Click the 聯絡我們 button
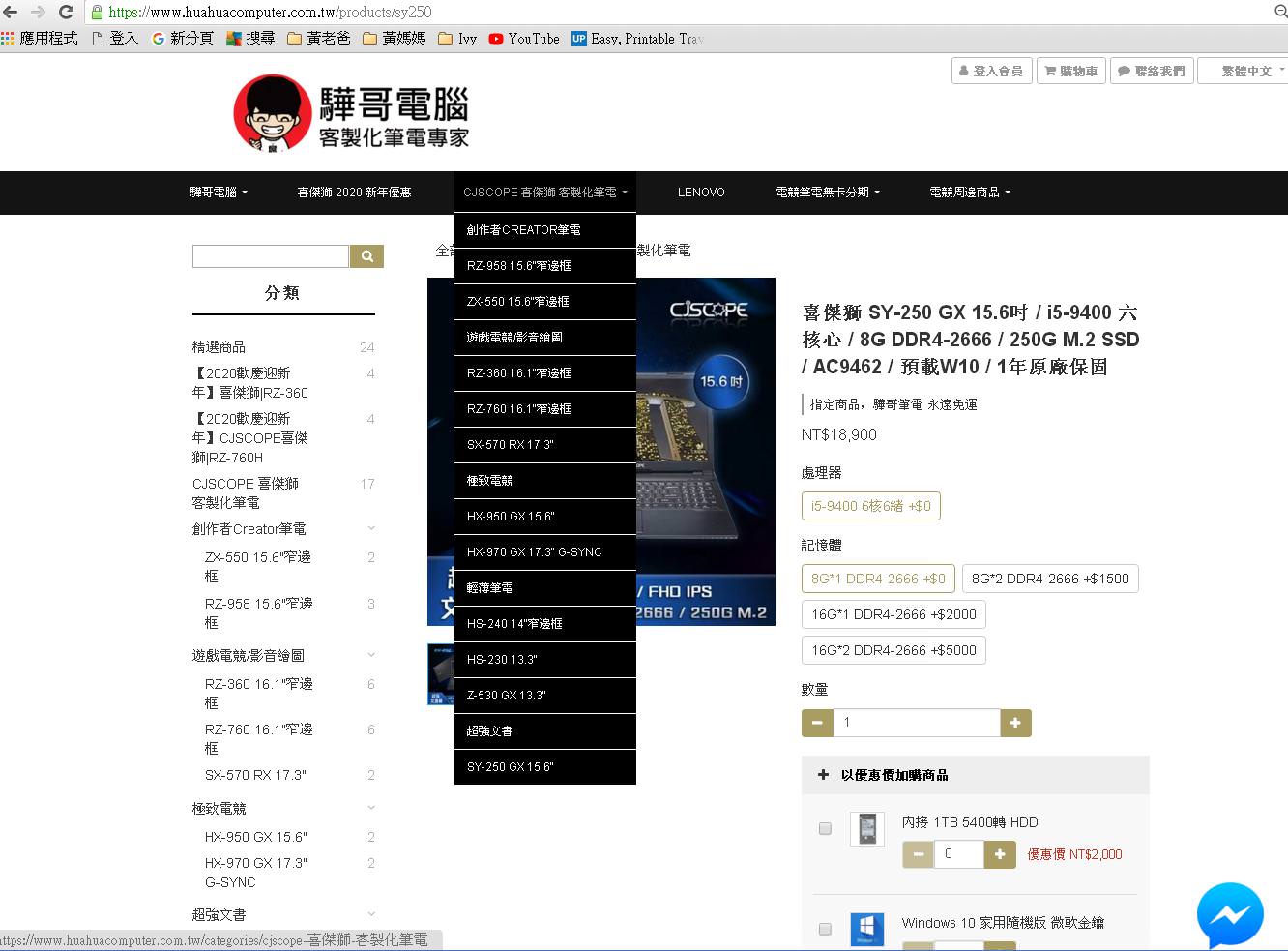Image resolution: width=1288 pixels, height=951 pixels. pyautogui.click(x=1152, y=71)
